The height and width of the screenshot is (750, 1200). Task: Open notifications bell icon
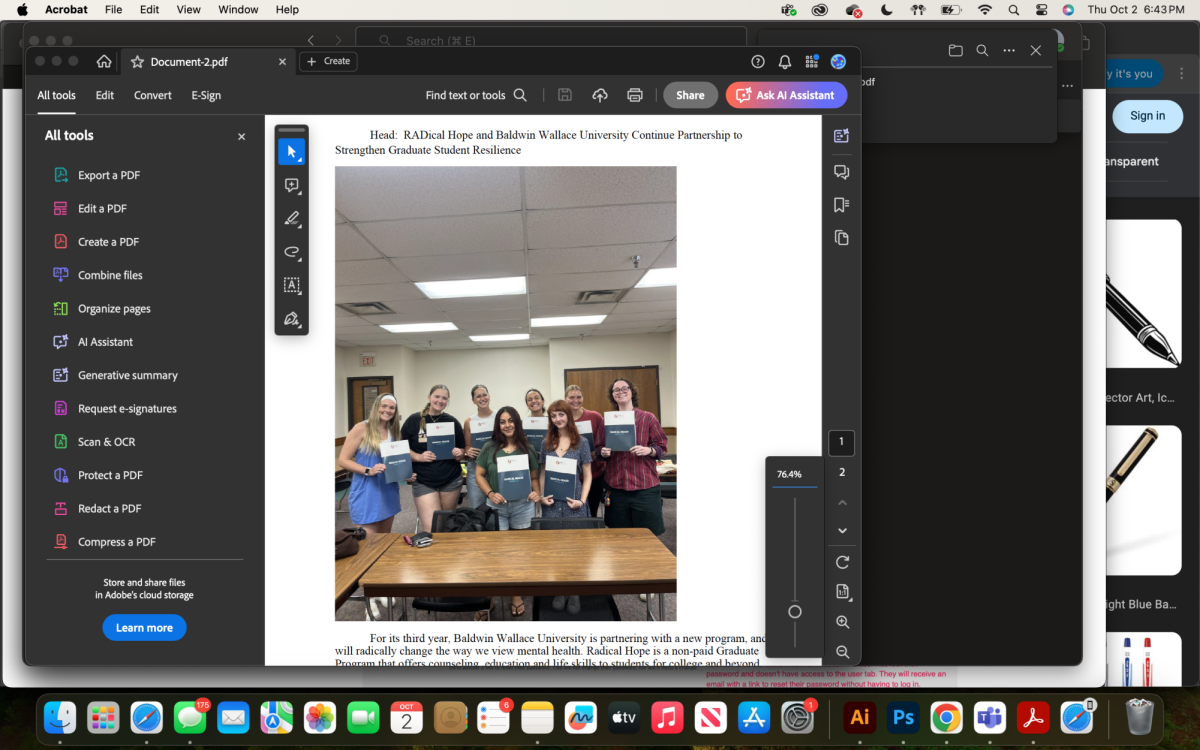[785, 62]
